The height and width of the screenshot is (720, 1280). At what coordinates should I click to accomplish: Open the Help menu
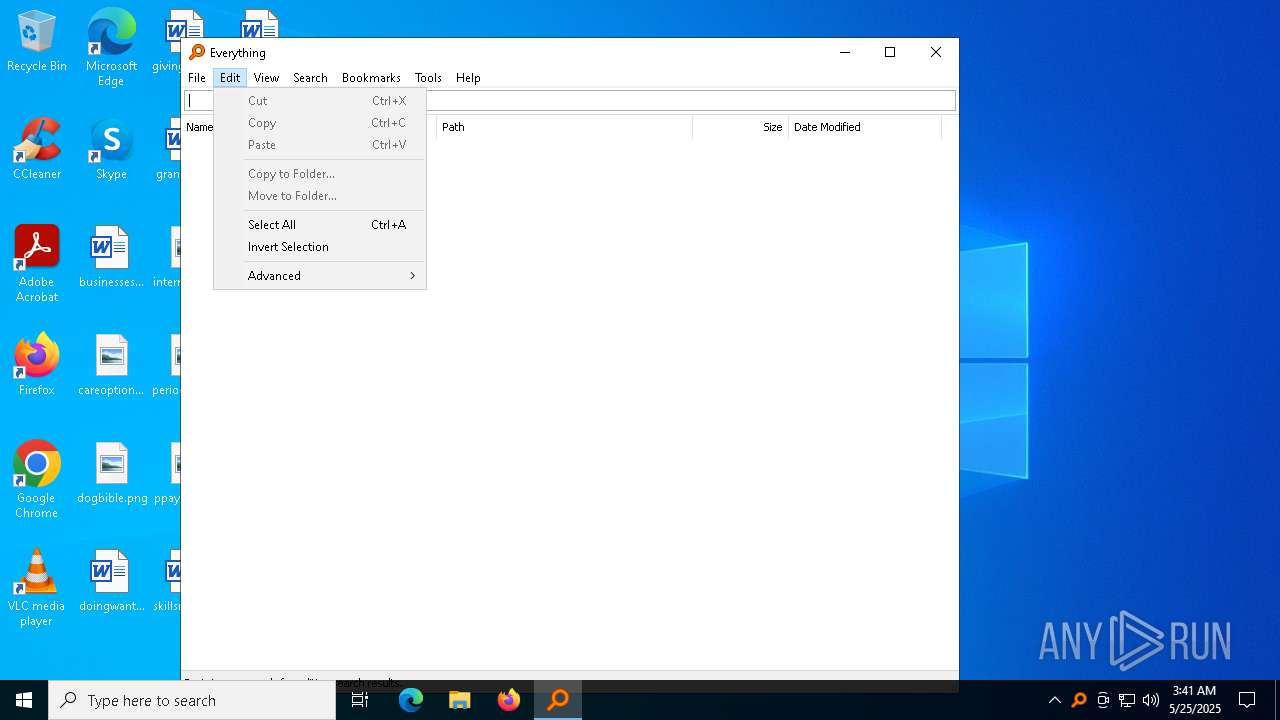pyautogui.click(x=468, y=78)
